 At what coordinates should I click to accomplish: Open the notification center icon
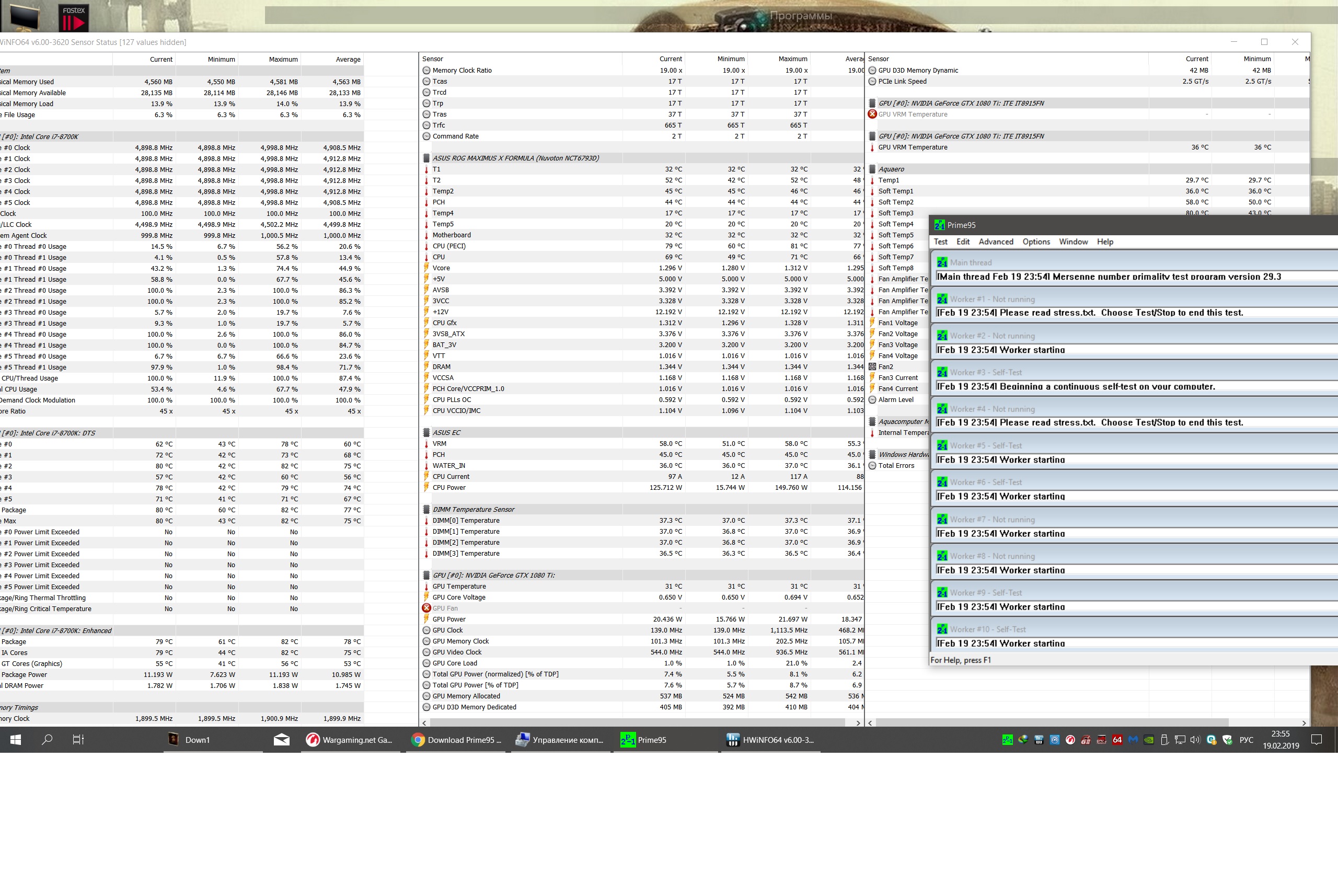point(1316,739)
